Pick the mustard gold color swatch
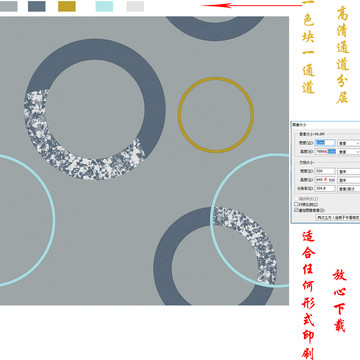Viewport: 360px width, 360px height. coord(67,6)
